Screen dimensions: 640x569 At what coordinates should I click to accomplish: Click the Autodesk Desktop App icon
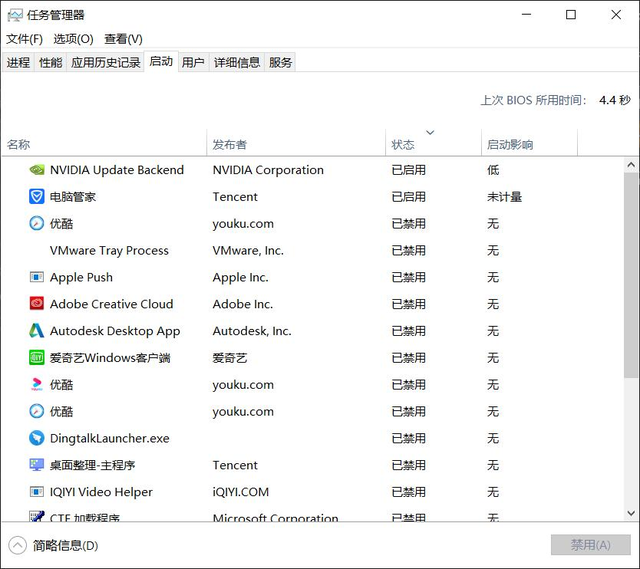(x=37, y=331)
